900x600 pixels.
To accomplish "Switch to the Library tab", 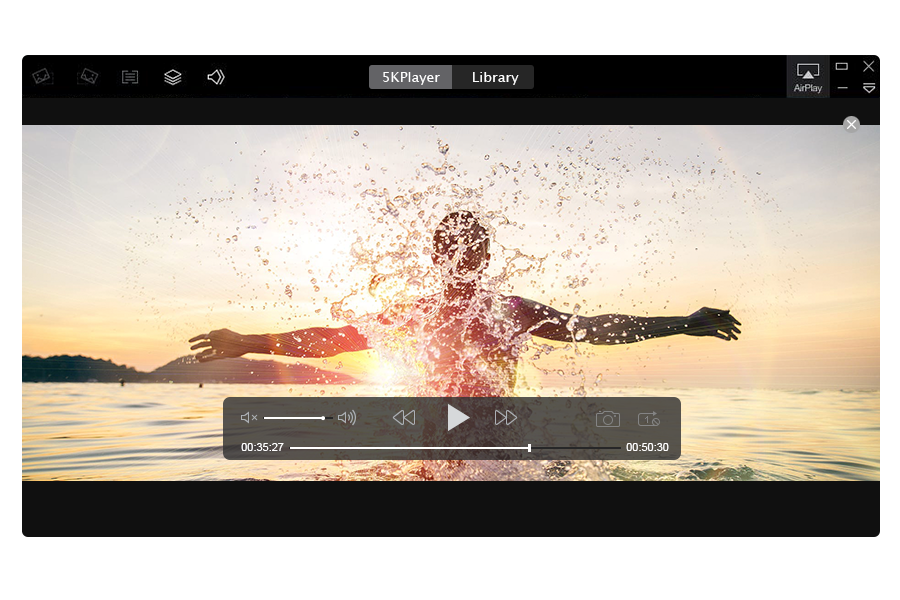I will [x=494, y=77].
